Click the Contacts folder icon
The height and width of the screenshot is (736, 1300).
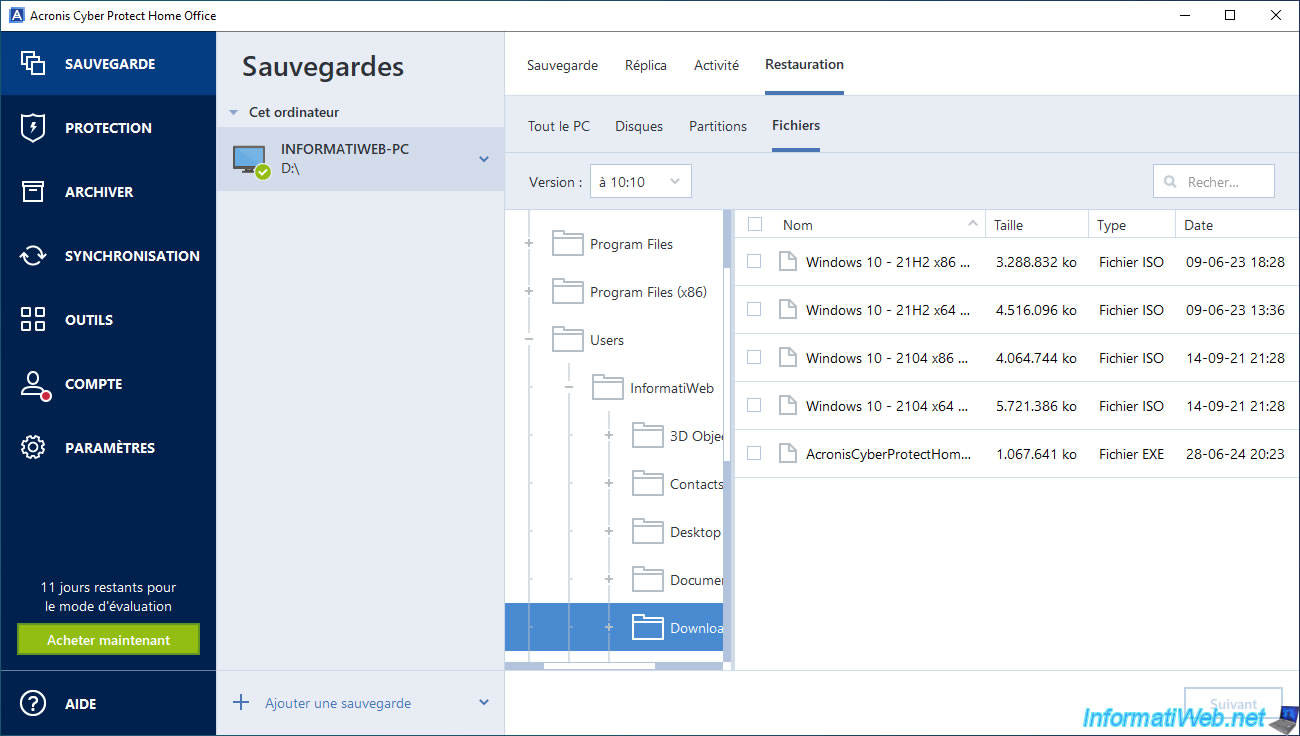pos(647,484)
